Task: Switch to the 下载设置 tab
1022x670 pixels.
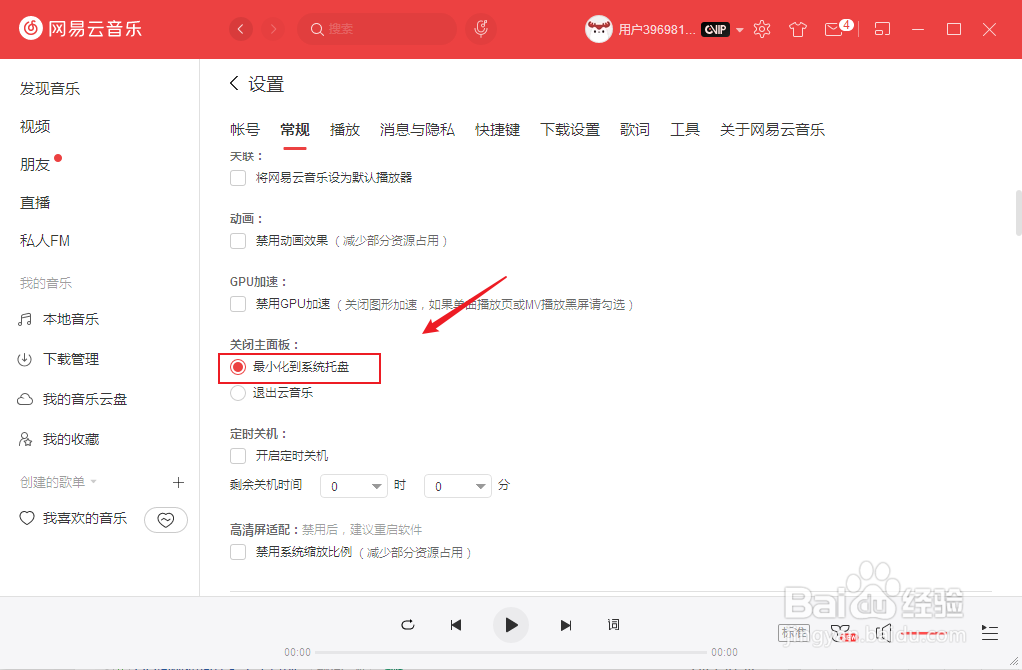Action: pyautogui.click(x=570, y=130)
